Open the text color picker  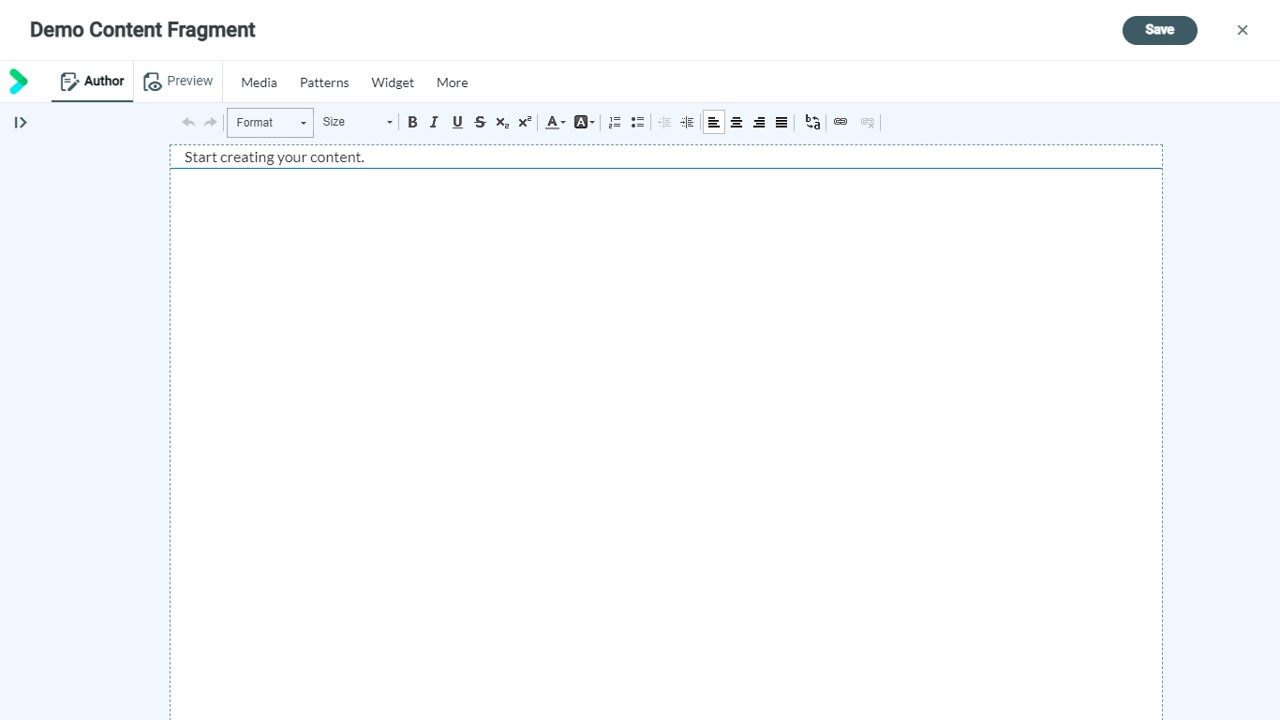pyautogui.click(x=555, y=122)
